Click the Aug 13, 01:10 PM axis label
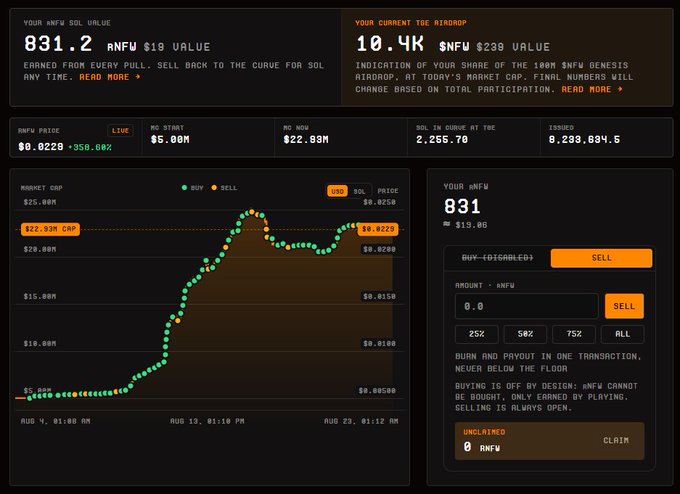 click(207, 421)
